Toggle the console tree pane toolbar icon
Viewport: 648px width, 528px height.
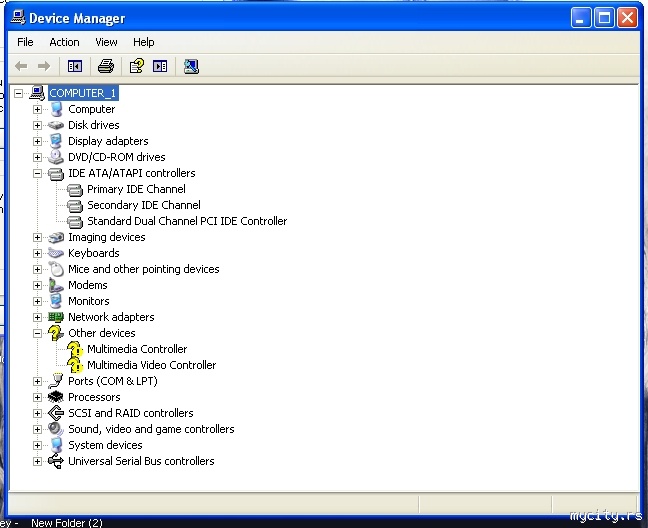pos(75,66)
